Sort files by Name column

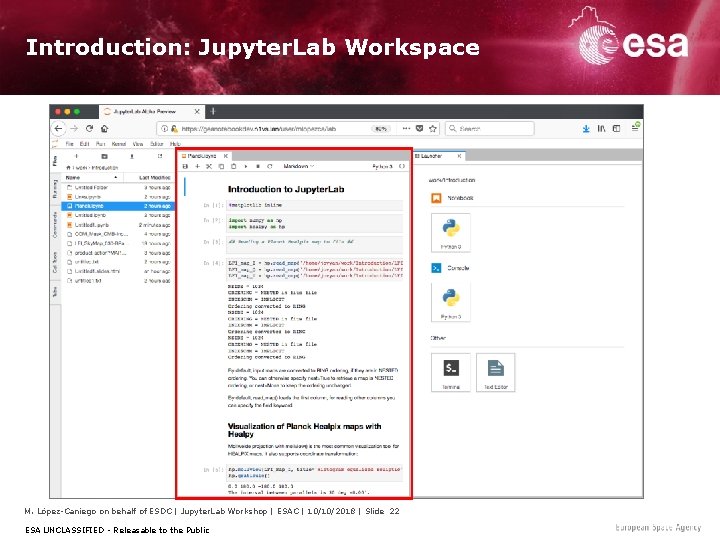[x=92, y=177]
